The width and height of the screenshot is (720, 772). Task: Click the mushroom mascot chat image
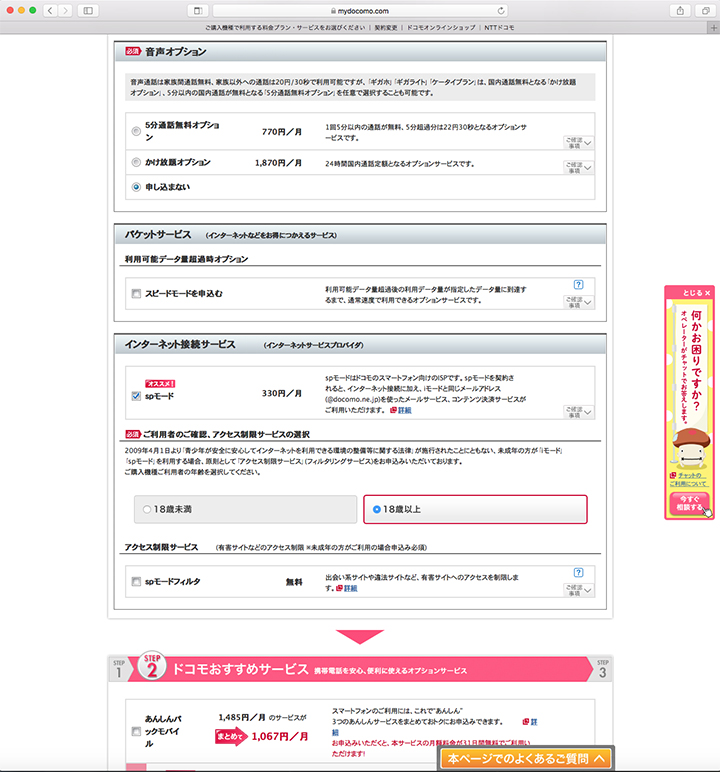(690, 448)
